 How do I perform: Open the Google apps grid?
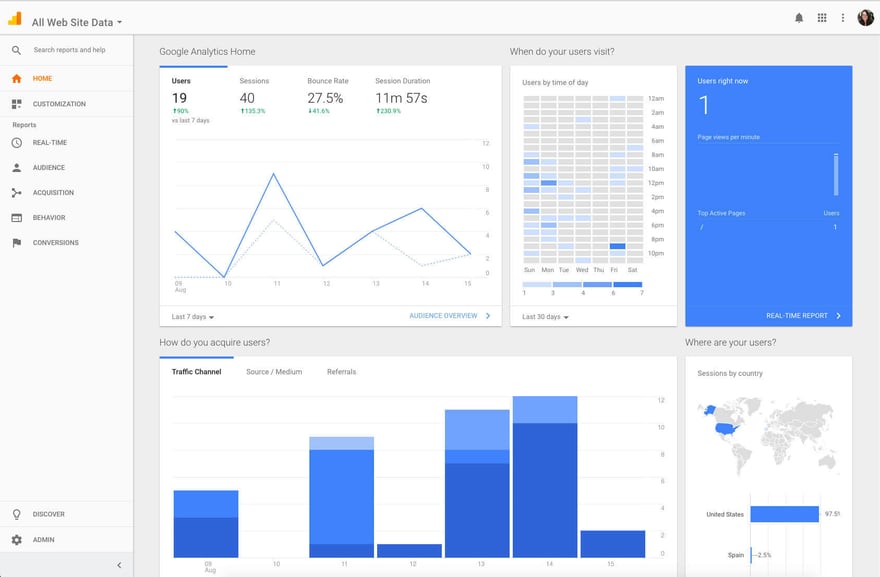point(822,18)
